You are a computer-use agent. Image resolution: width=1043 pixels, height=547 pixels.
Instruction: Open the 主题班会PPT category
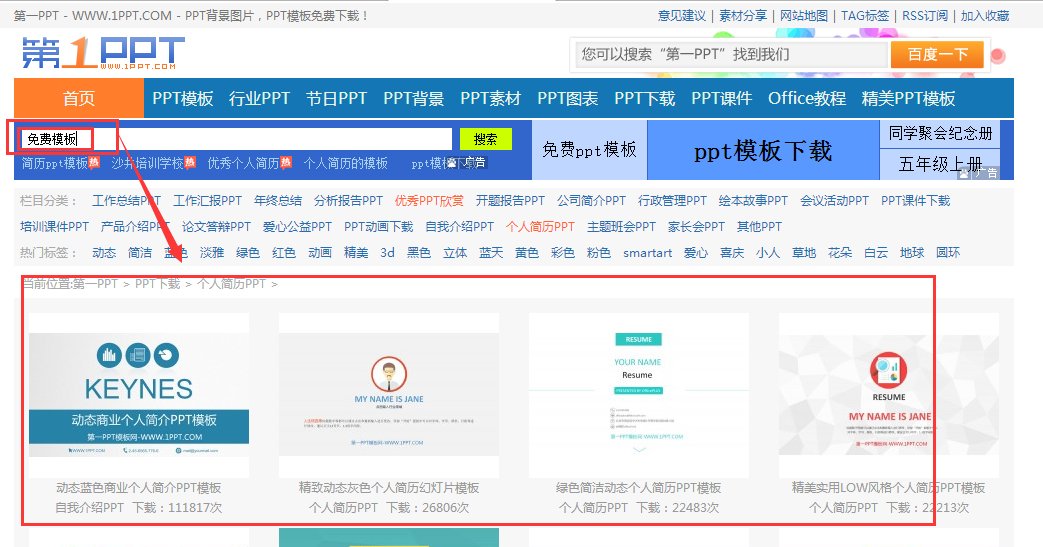coord(621,226)
